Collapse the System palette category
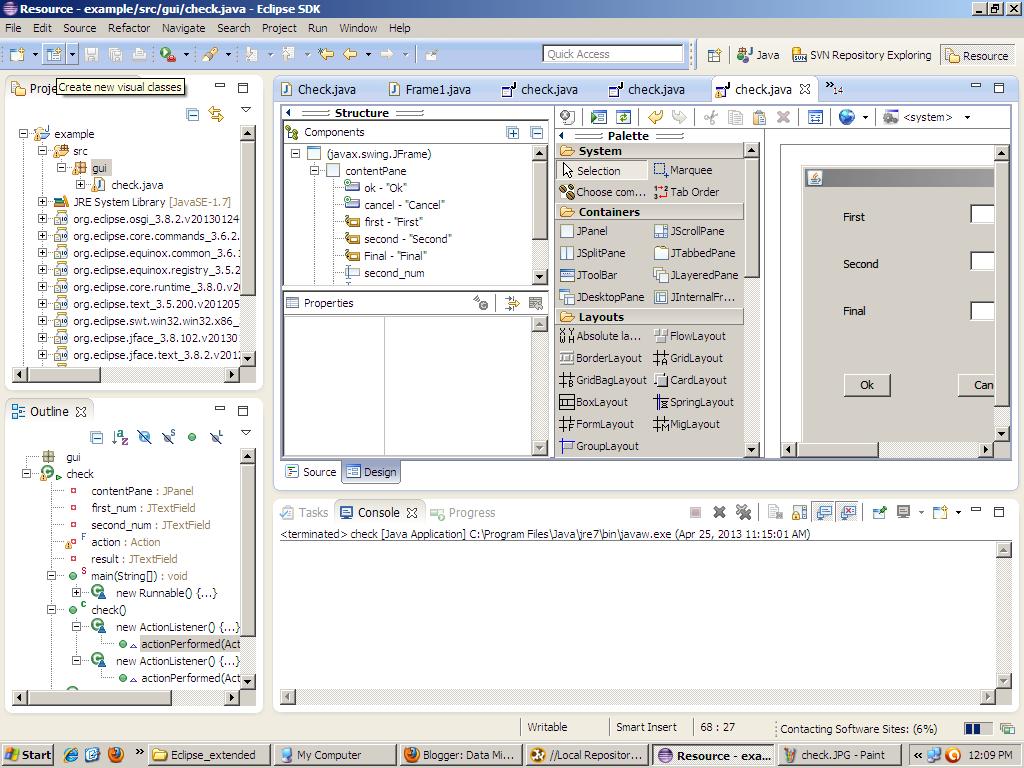 click(x=650, y=151)
